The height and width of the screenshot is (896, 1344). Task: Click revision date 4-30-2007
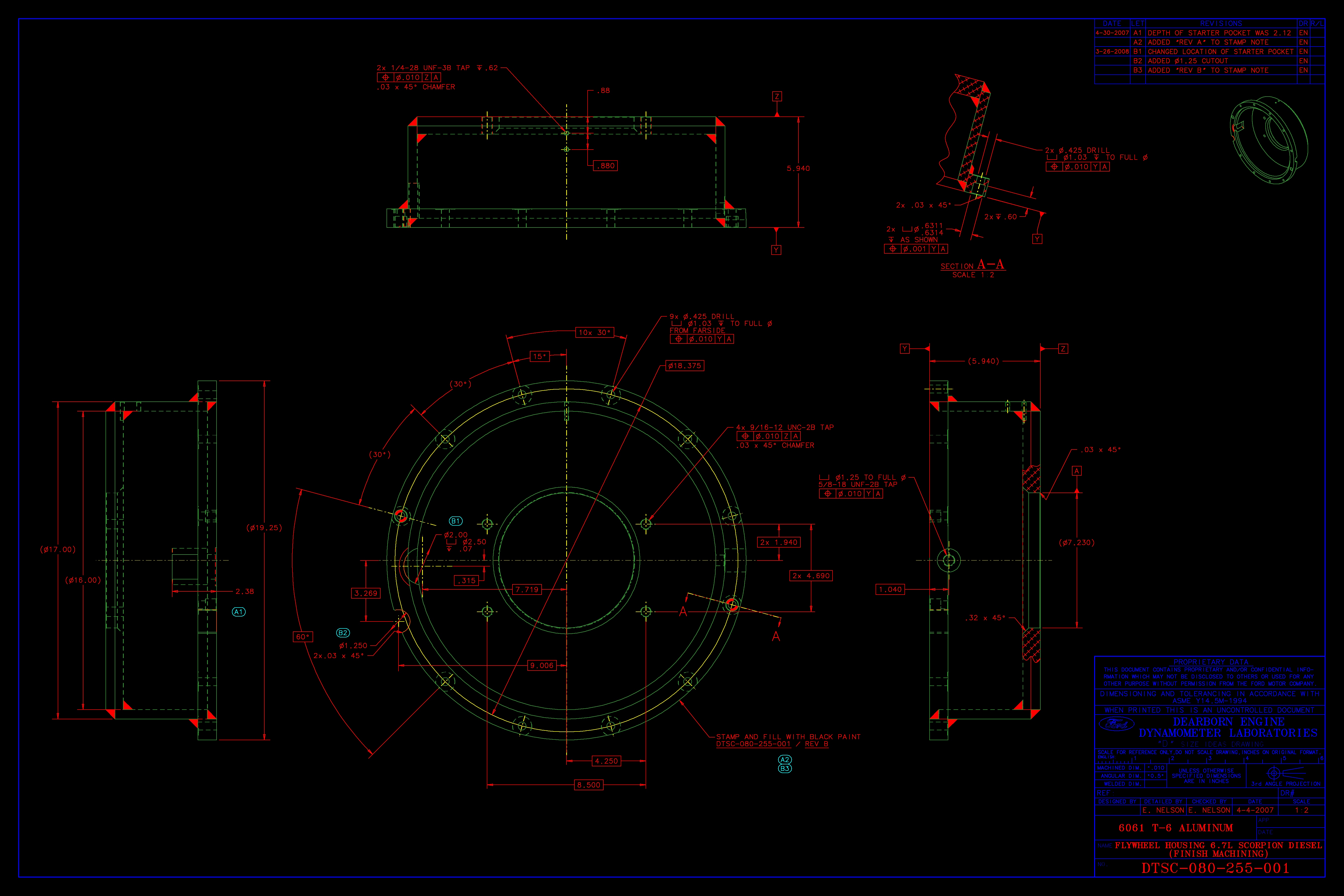(x=1112, y=33)
